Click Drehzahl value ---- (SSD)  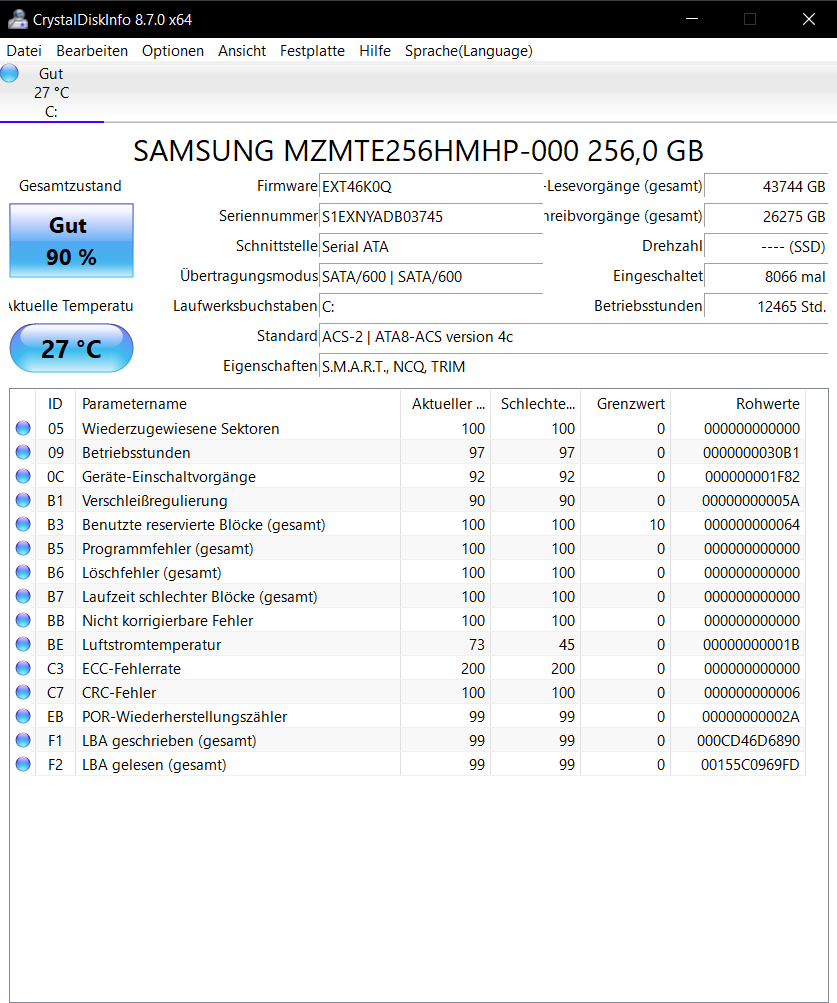[x=766, y=246]
